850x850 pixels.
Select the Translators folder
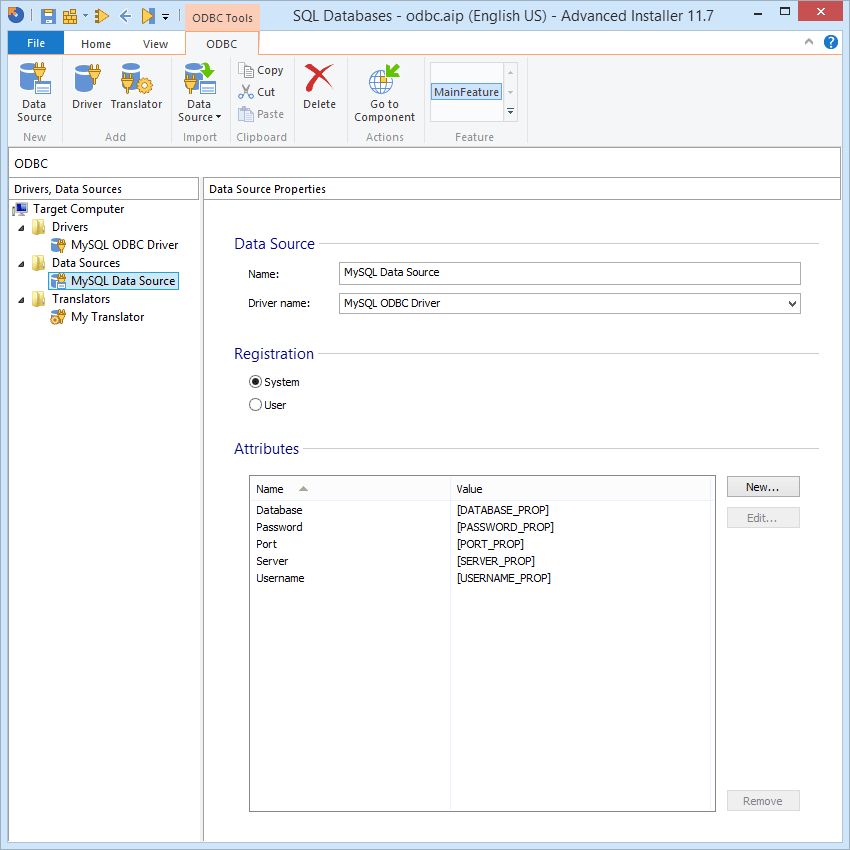[x=81, y=299]
